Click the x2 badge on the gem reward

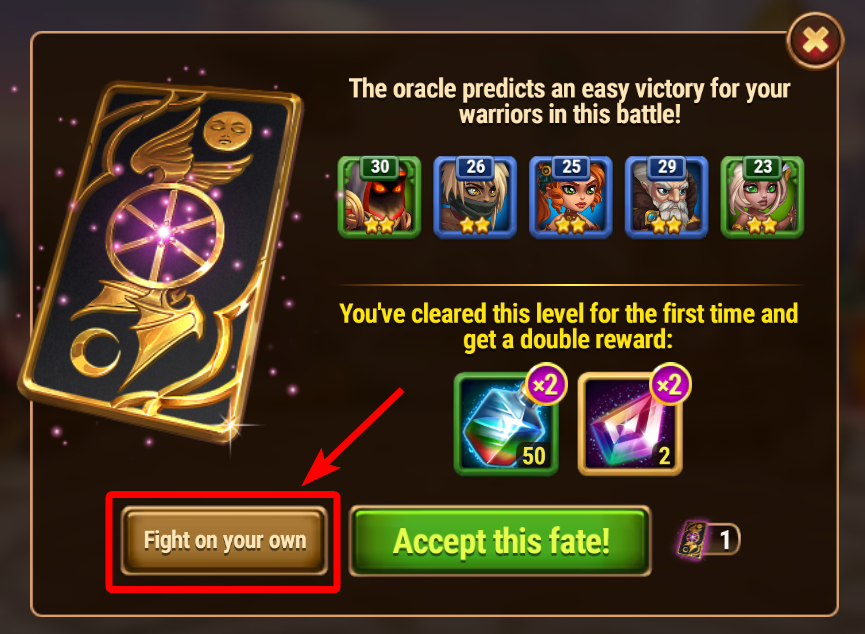[670, 384]
